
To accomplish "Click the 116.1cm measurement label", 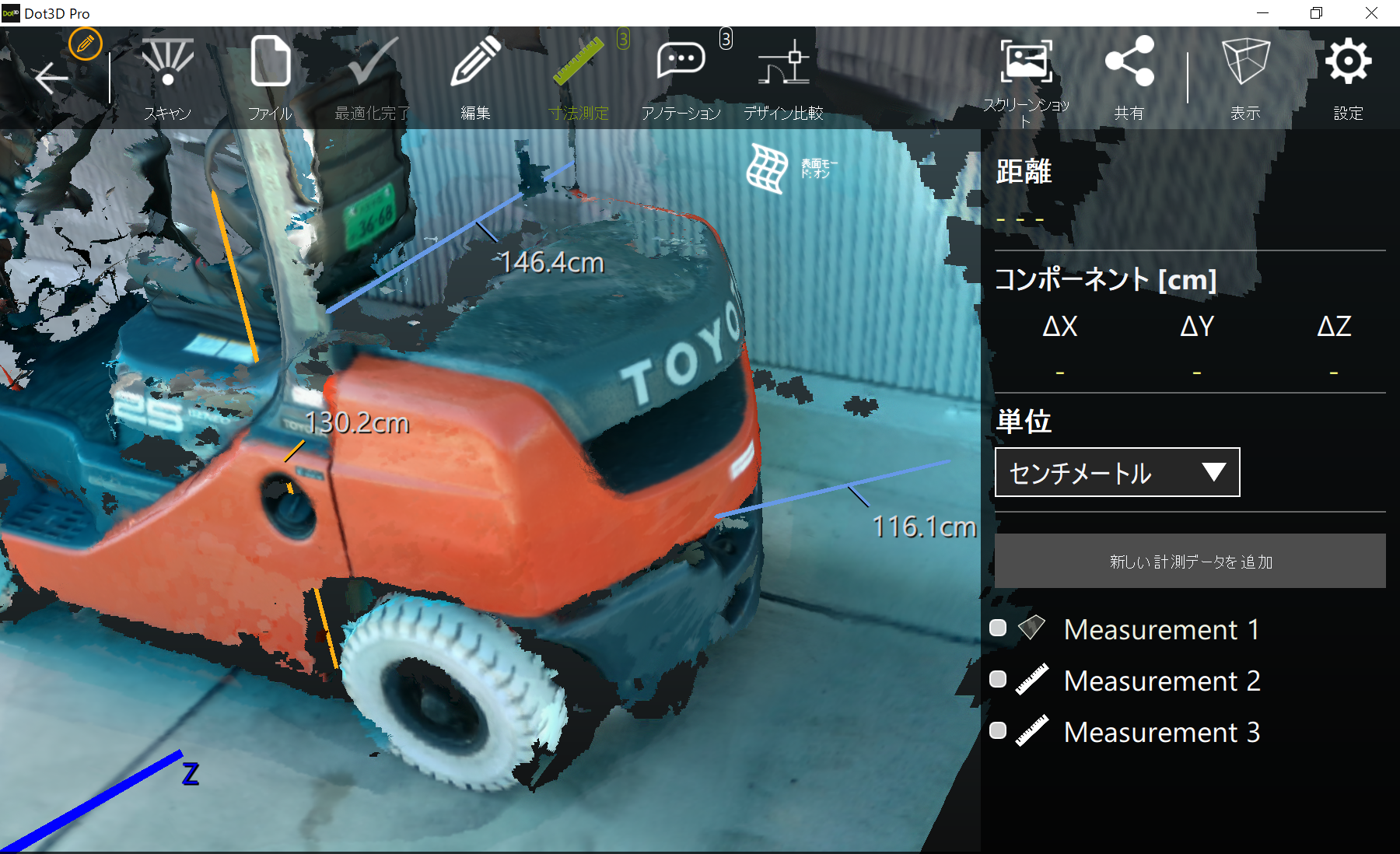I will [924, 527].
